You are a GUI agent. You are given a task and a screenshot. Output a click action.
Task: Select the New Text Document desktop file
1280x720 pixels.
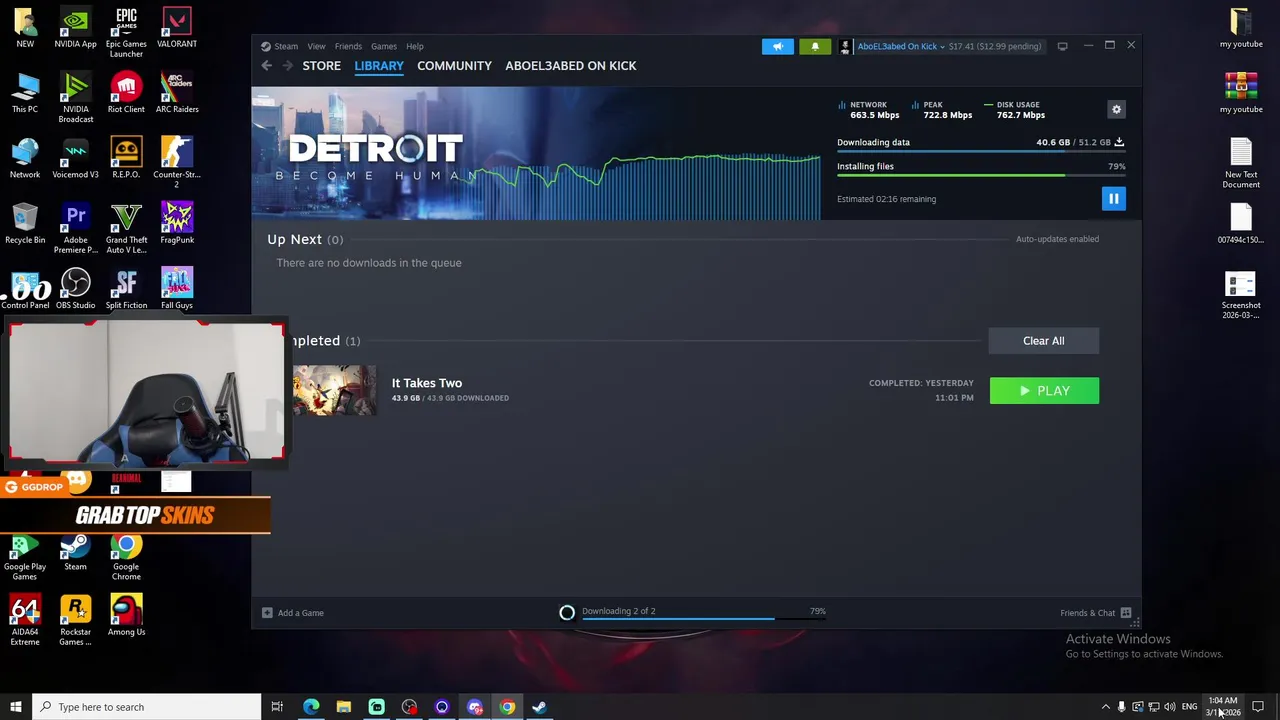pyautogui.click(x=1241, y=163)
